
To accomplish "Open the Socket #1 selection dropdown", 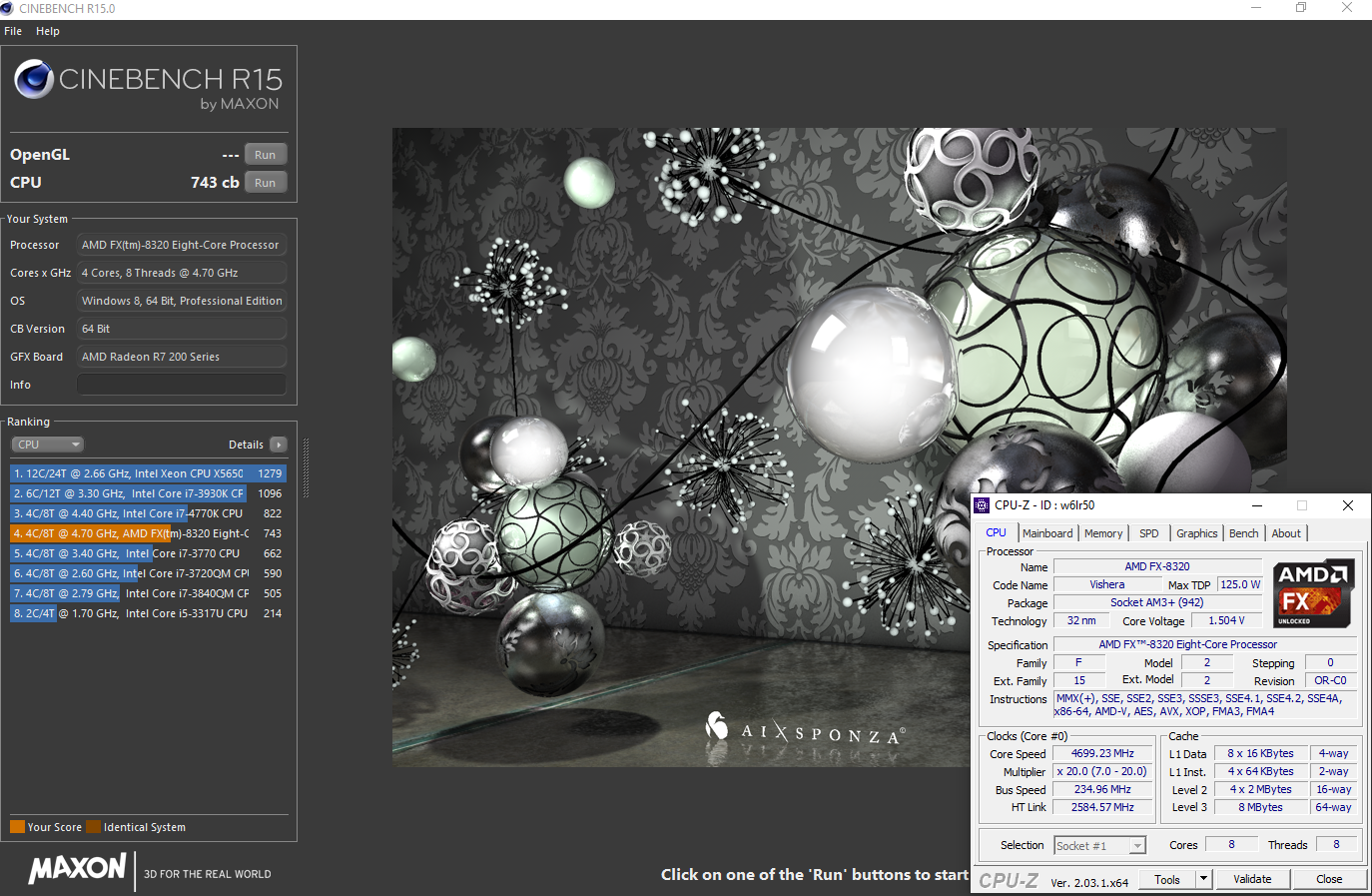I will tap(1099, 846).
